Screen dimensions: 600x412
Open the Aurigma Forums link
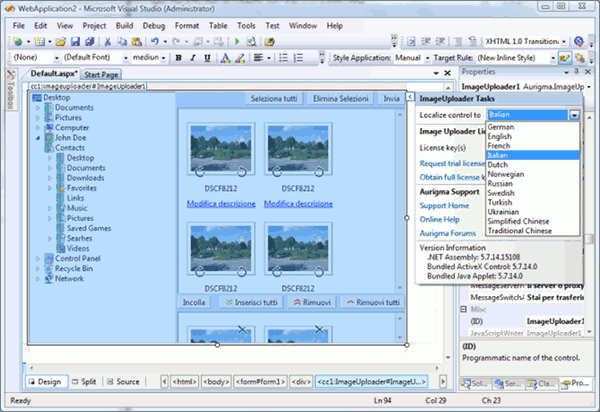pos(448,233)
